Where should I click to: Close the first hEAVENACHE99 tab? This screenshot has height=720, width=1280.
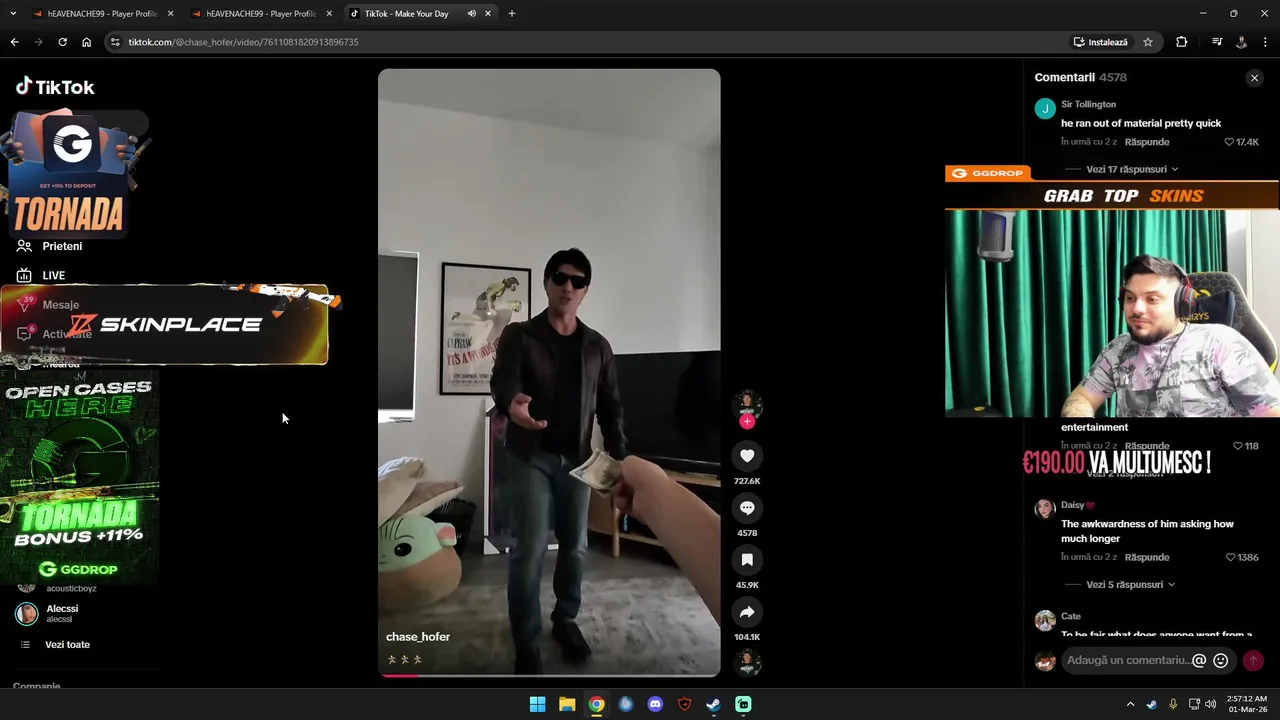point(170,14)
